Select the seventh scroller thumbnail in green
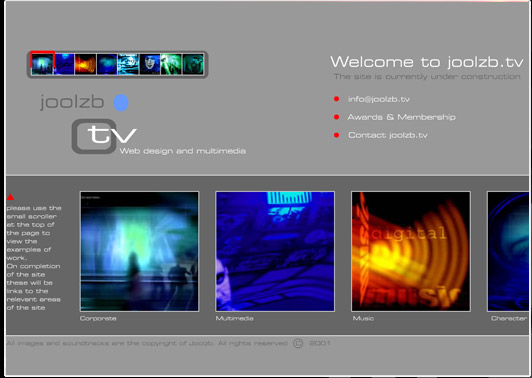532x378 pixels. (171, 64)
